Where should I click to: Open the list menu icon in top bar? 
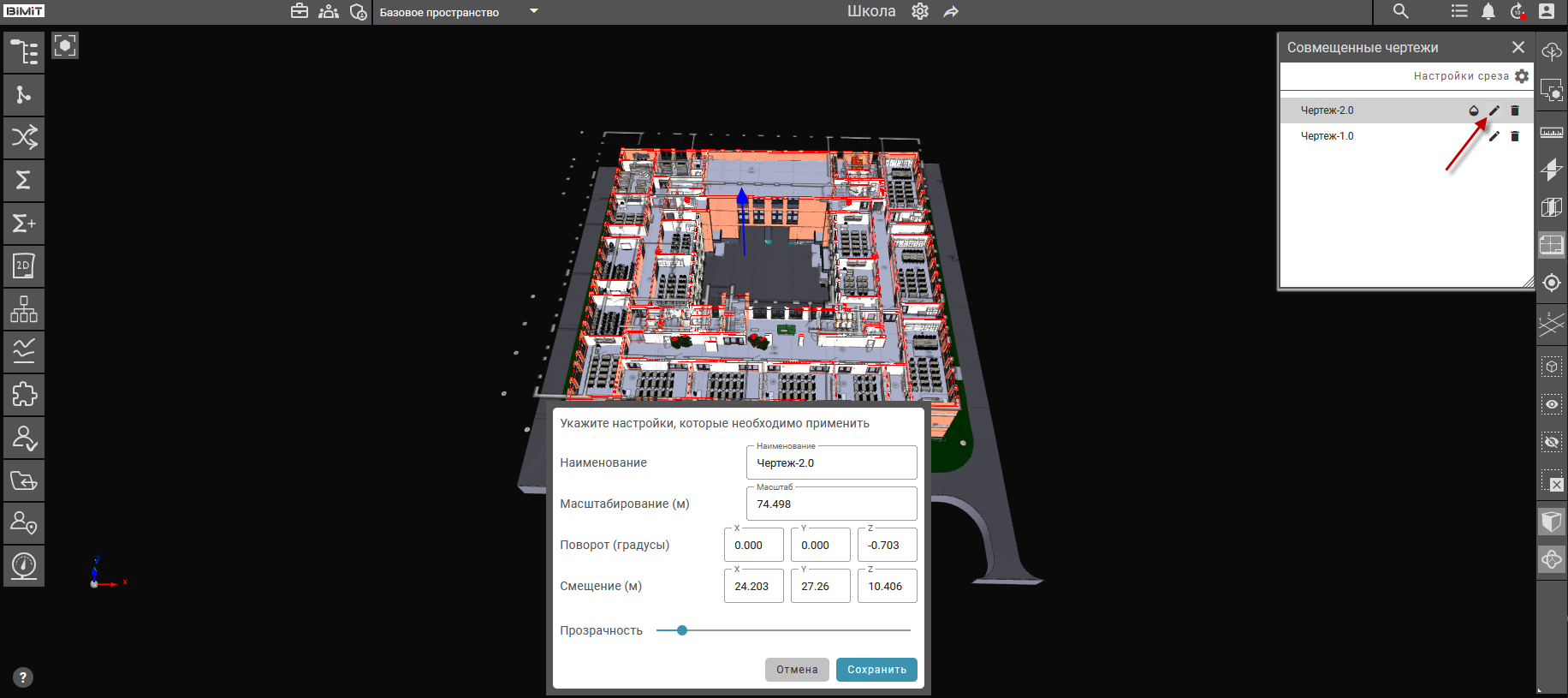1459,11
